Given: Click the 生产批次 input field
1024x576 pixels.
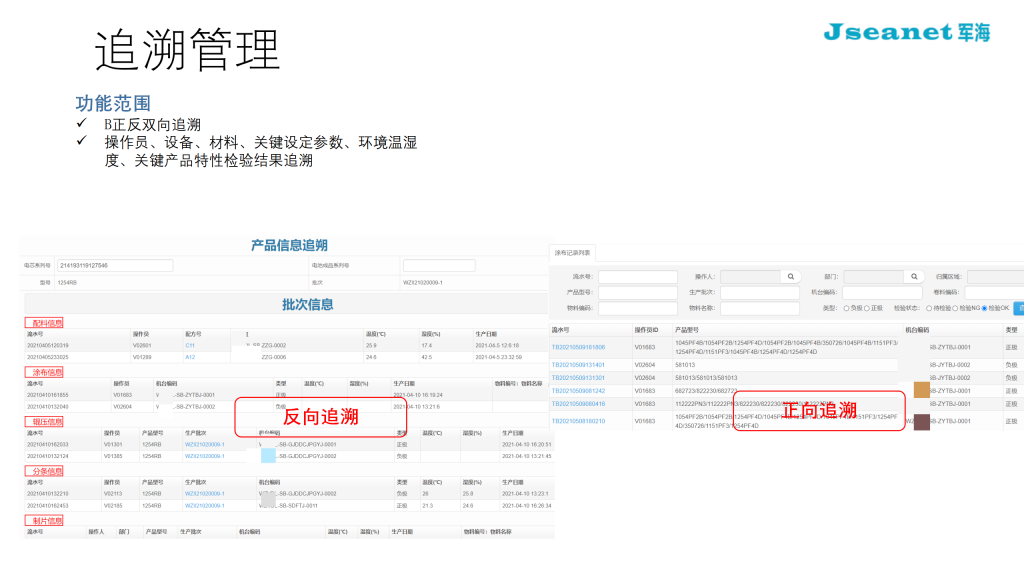Looking at the screenshot, I should (x=759, y=293).
